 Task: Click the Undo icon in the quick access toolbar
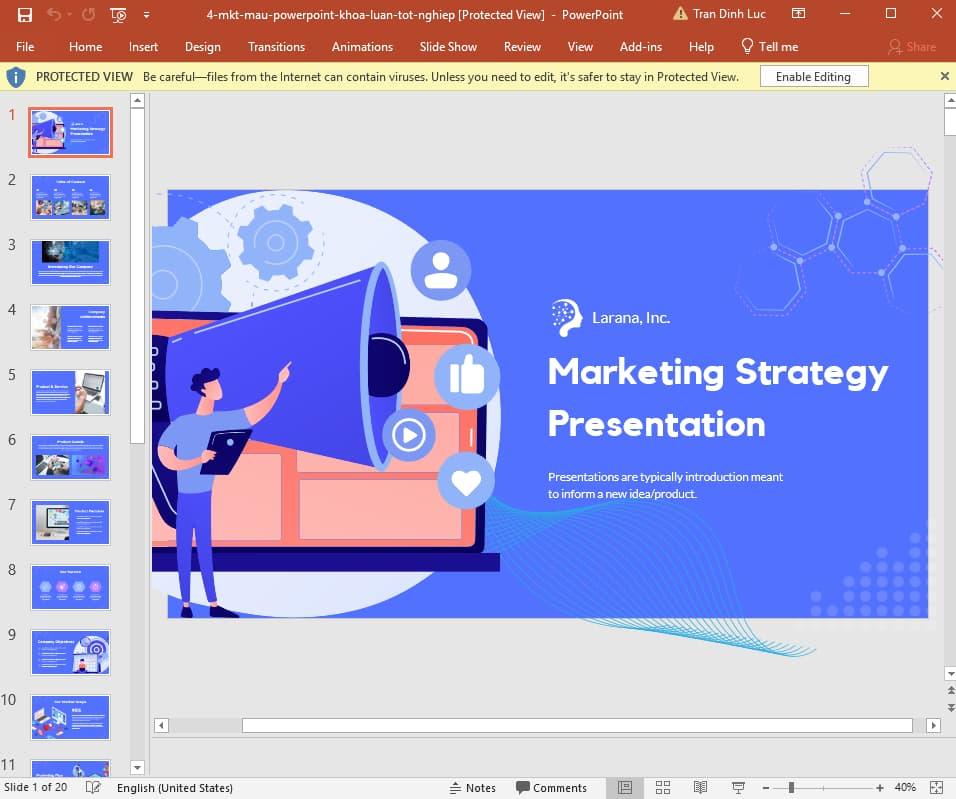click(54, 14)
